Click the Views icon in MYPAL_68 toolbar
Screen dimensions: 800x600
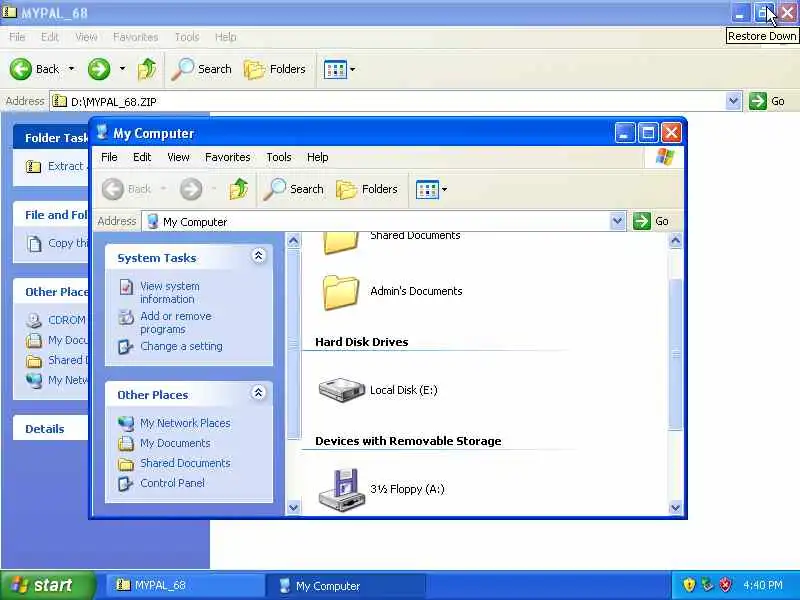pyautogui.click(x=335, y=69)
